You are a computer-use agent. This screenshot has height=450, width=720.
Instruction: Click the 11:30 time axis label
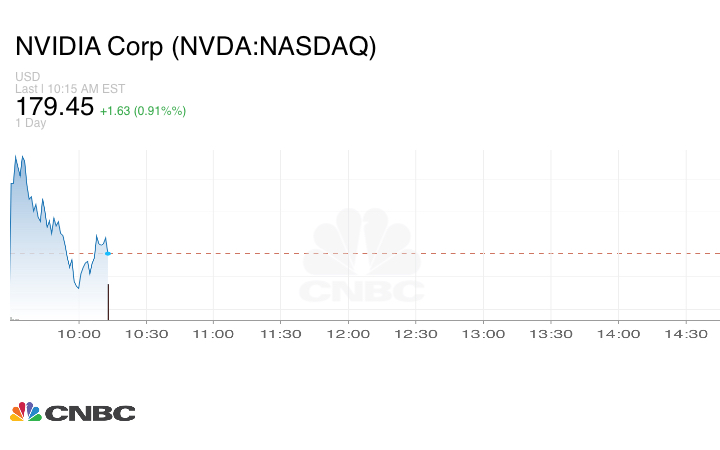pyautogui.click(x=280, y=334)
